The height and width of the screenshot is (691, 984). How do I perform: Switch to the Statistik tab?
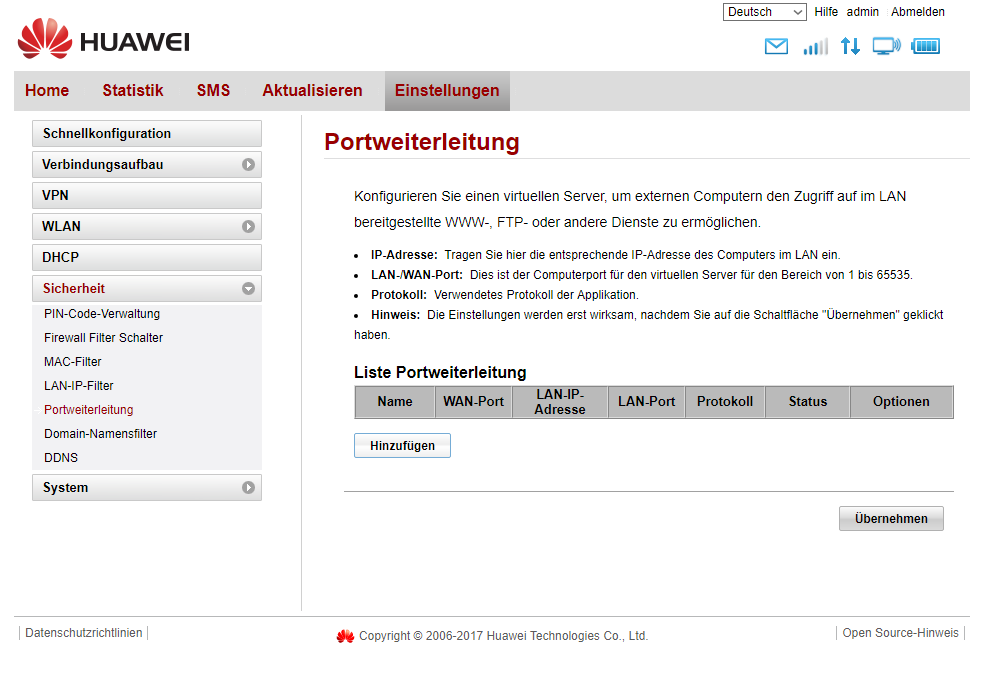point(132,91)
